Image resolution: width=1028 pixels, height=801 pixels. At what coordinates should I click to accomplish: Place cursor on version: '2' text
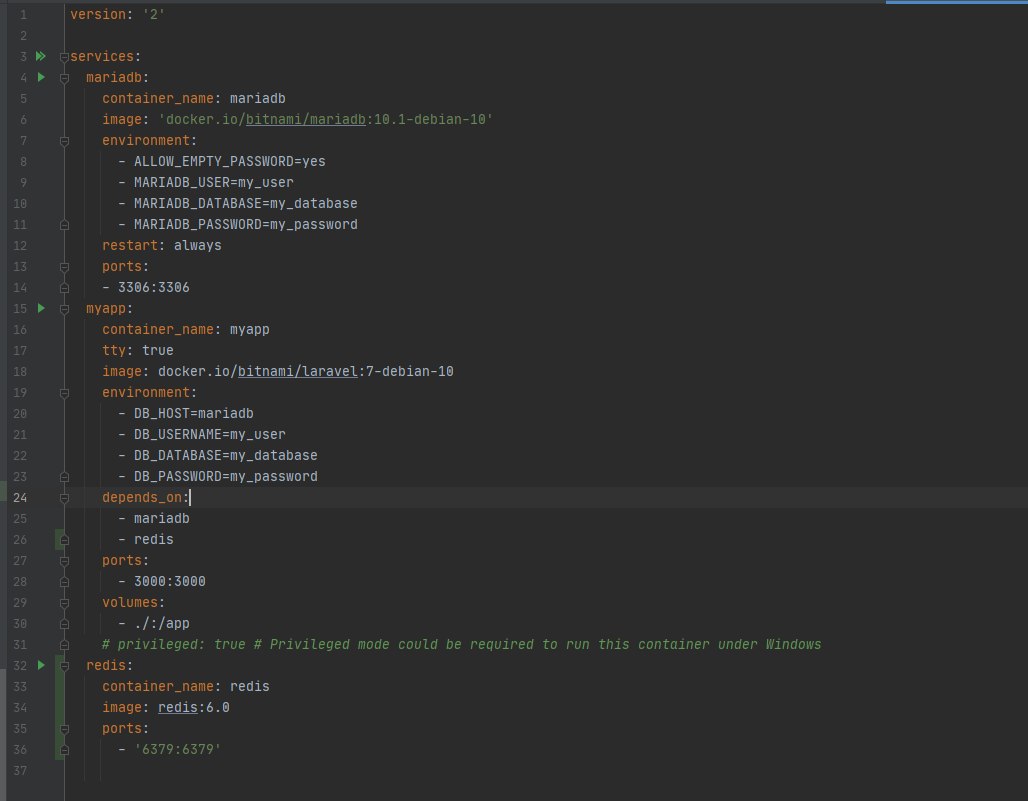(117, 14)
